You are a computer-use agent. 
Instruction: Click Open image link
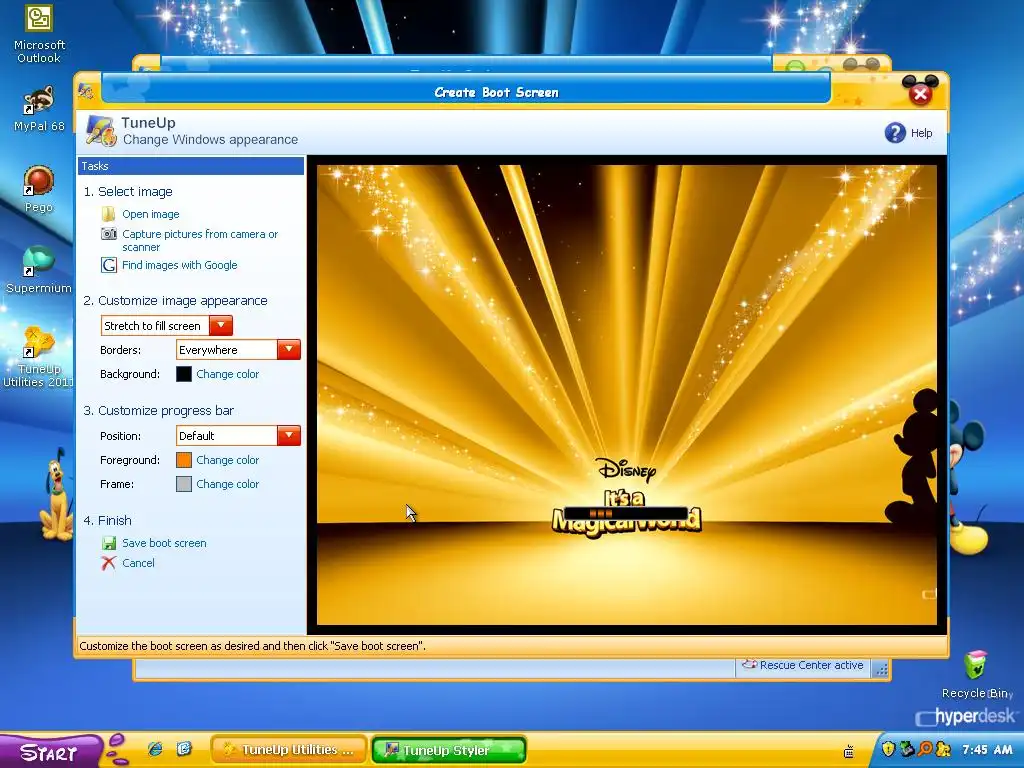[x=150, y=214]
